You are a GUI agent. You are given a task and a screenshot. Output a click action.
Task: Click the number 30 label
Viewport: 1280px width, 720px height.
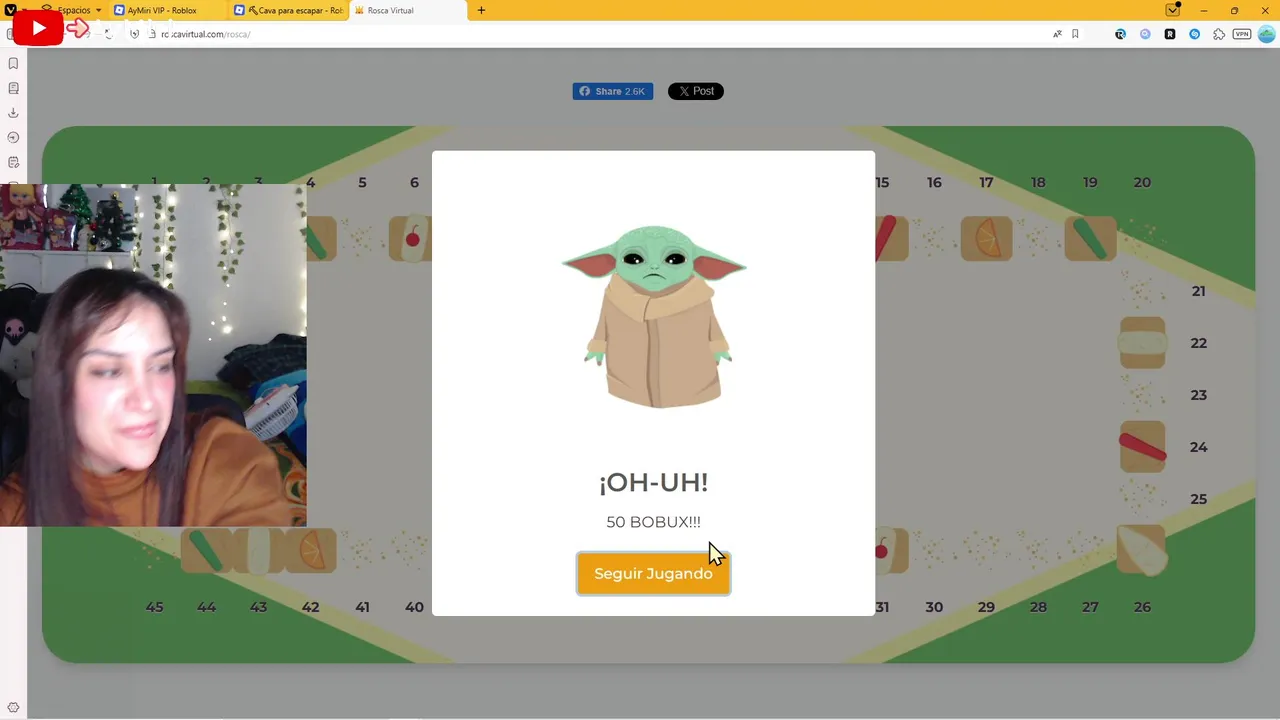pos(934,607)
